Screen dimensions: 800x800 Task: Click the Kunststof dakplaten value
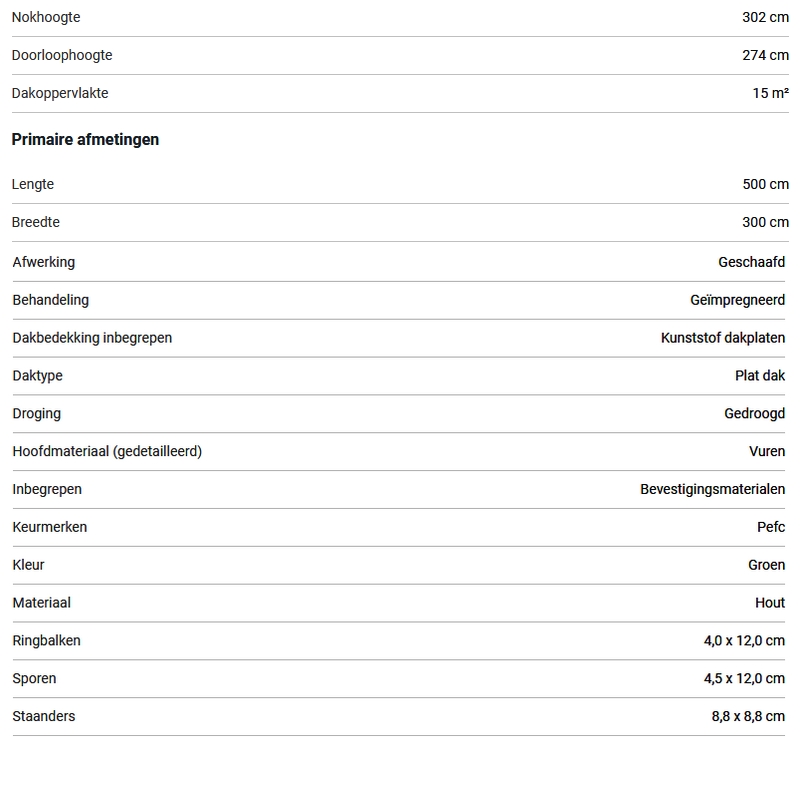[722, 339]
